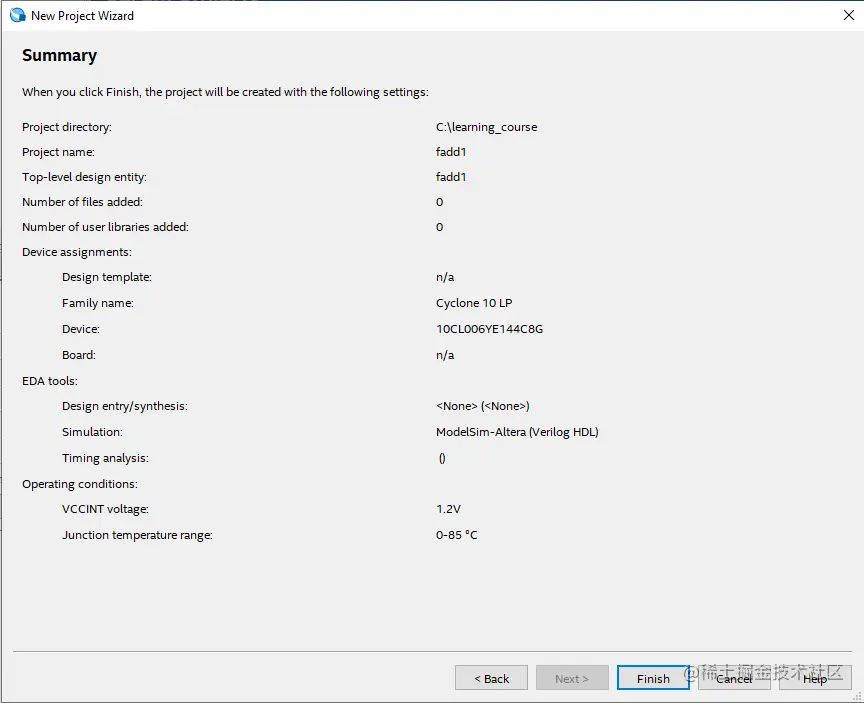Click the Project name value fadd1

tap(451, 152)
